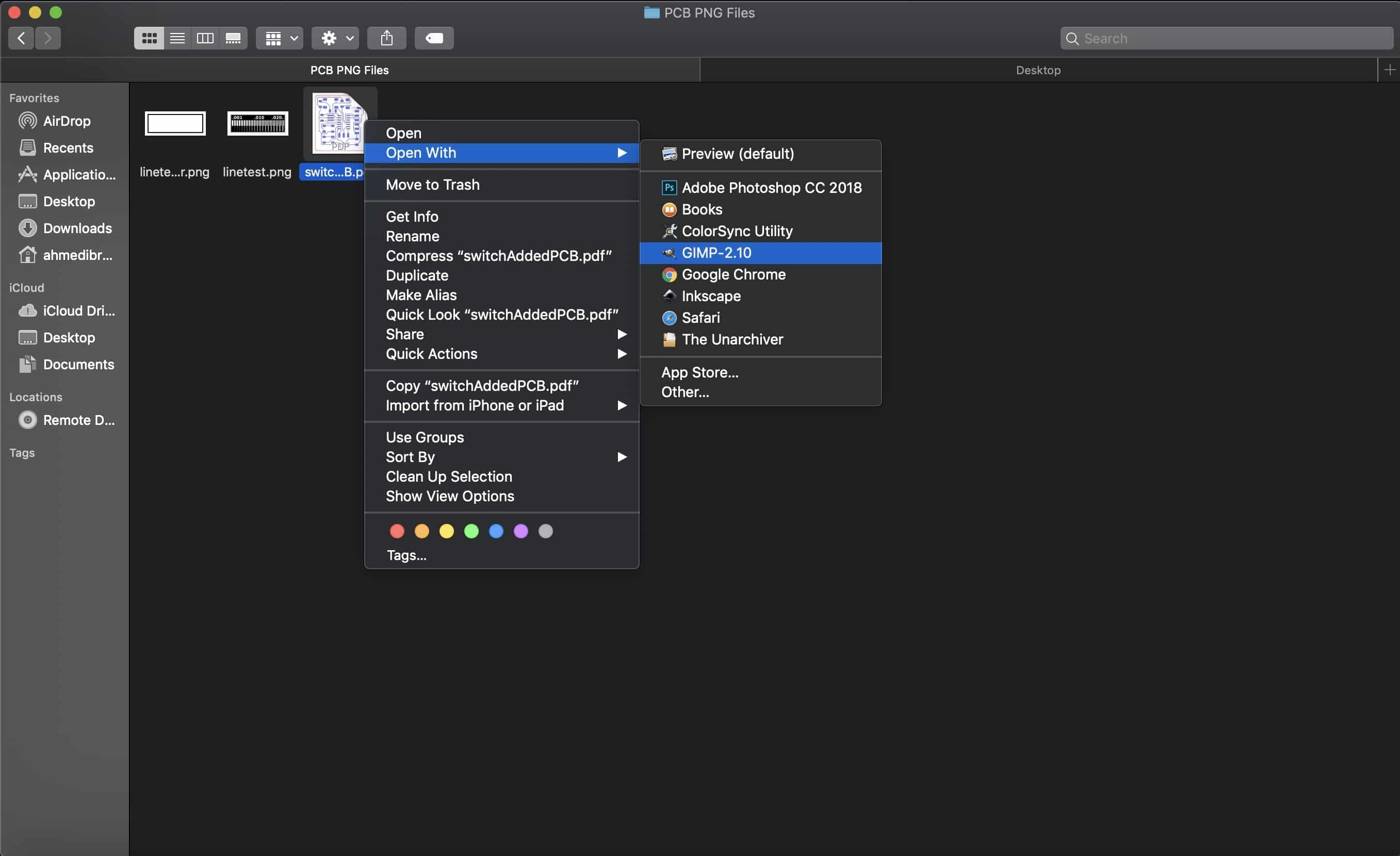The height and width of the screenshot is (856, 1400).
Task: Apply the purple tag color
Action: 520,531
